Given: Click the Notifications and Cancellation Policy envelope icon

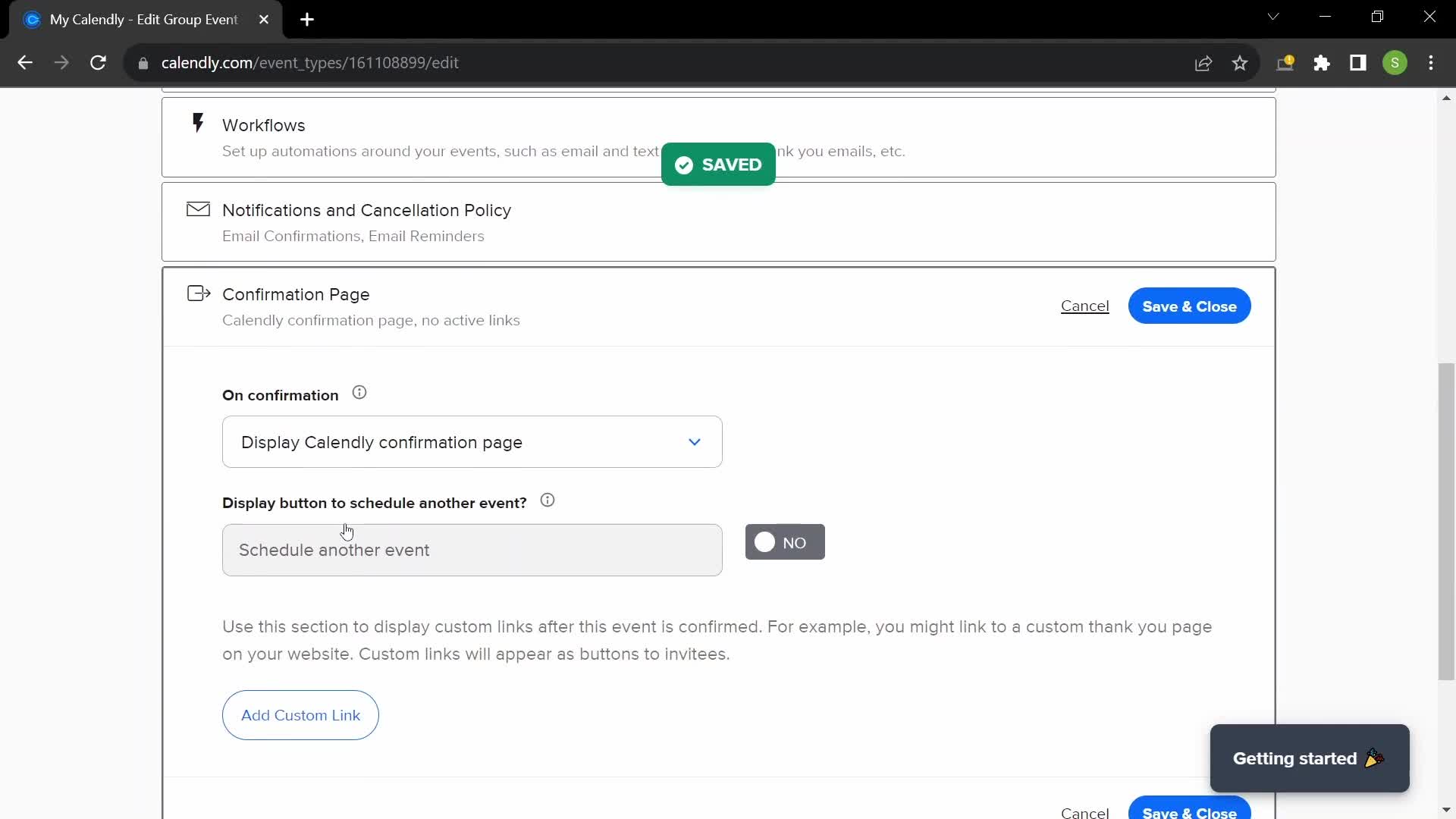Looking at the screenshot, I should (198, 210).
